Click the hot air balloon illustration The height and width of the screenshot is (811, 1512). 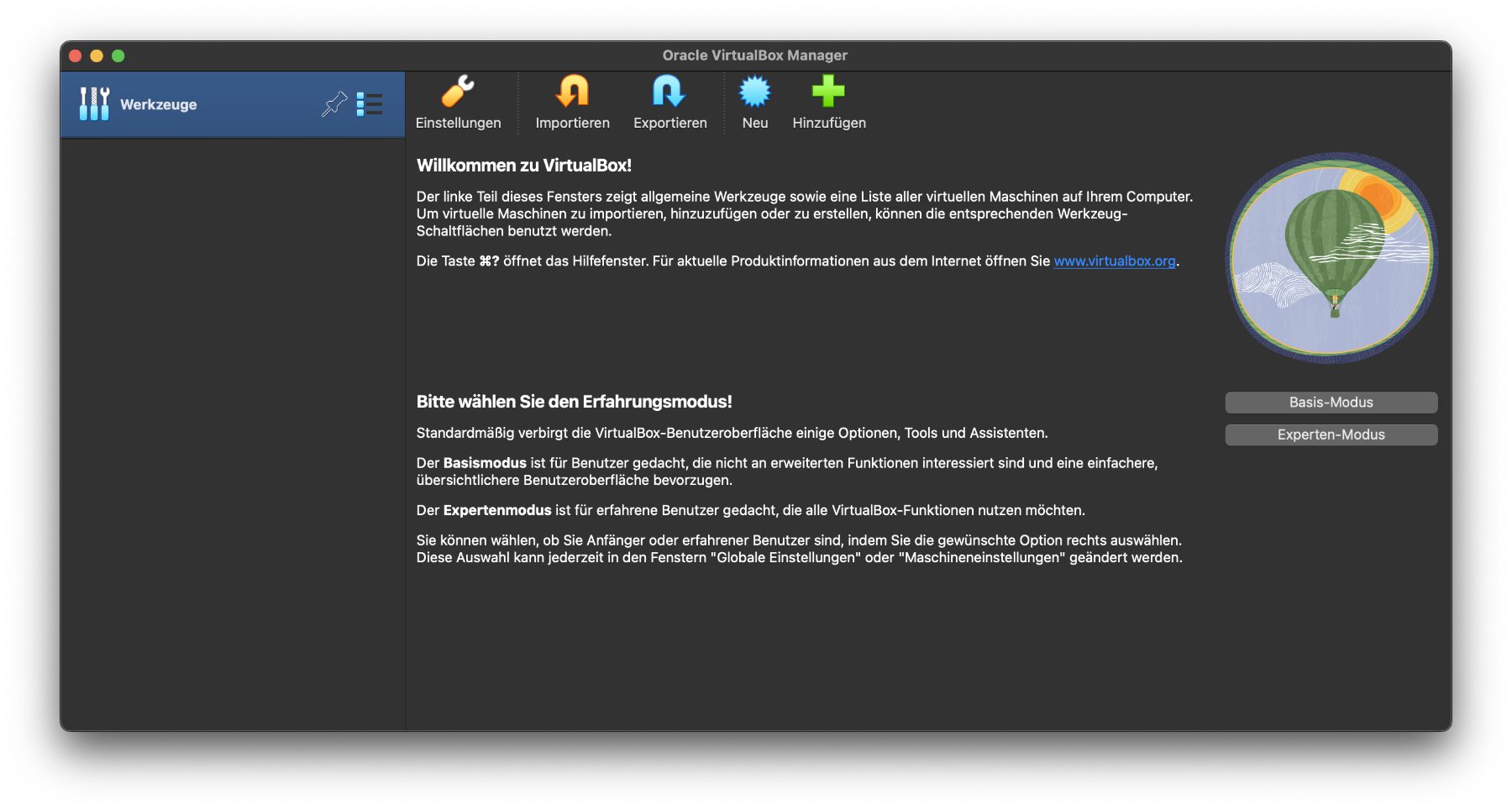1331,258
